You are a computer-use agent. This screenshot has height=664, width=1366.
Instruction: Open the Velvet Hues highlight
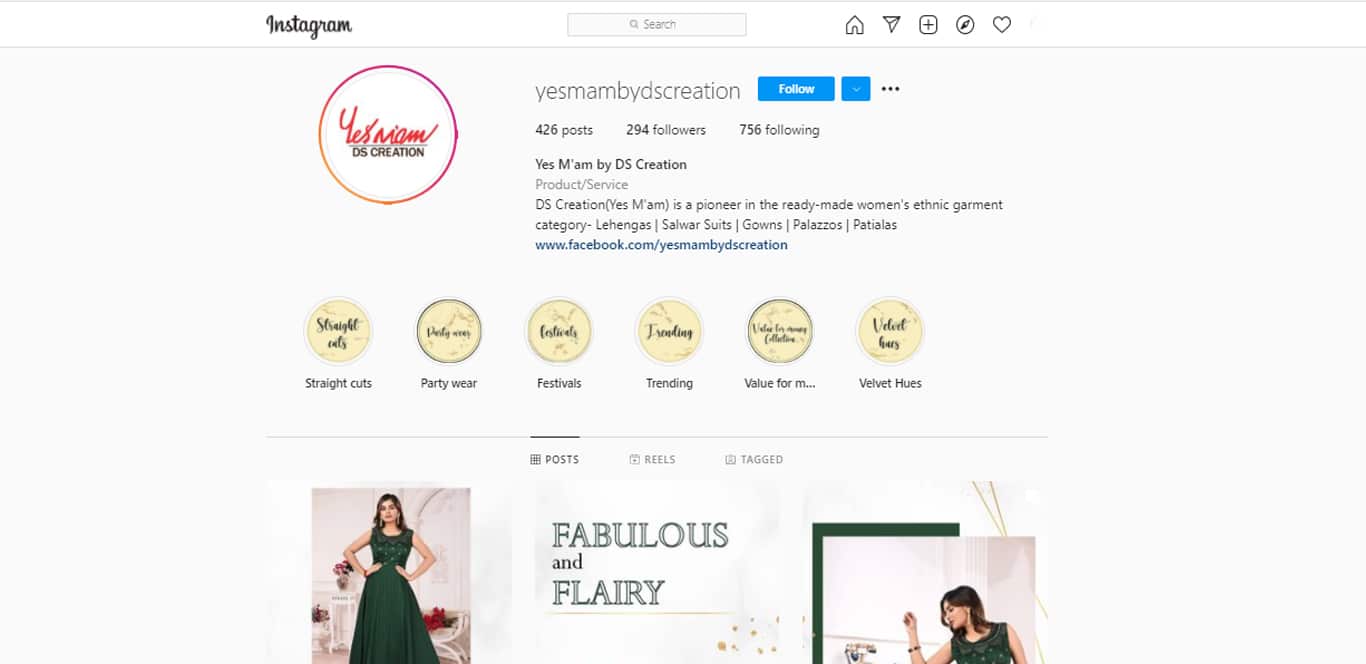(x=890, y=332)
